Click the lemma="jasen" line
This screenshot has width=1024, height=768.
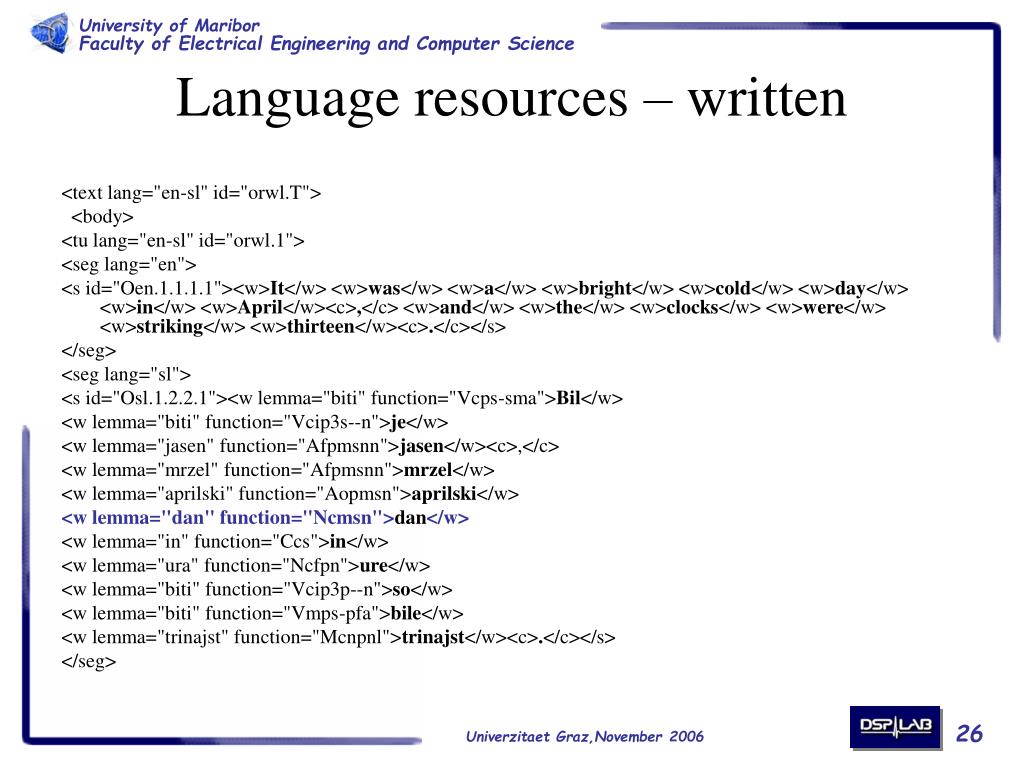(310, 447)
